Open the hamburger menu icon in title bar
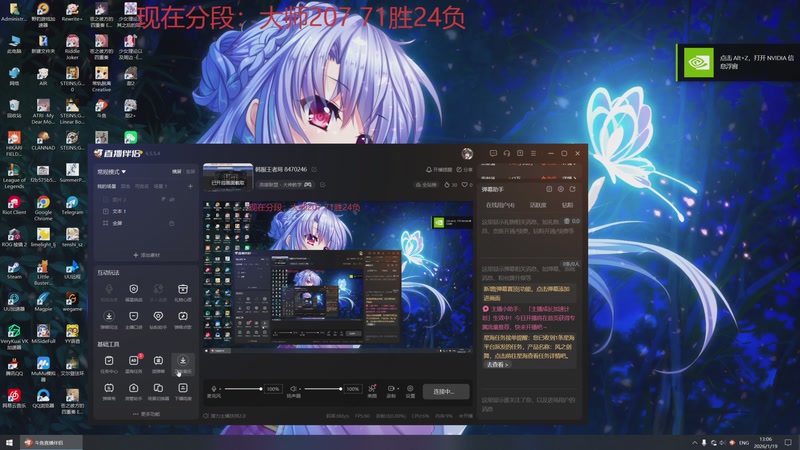The width and height of the screenshot is (800, 450). (533, 153)
